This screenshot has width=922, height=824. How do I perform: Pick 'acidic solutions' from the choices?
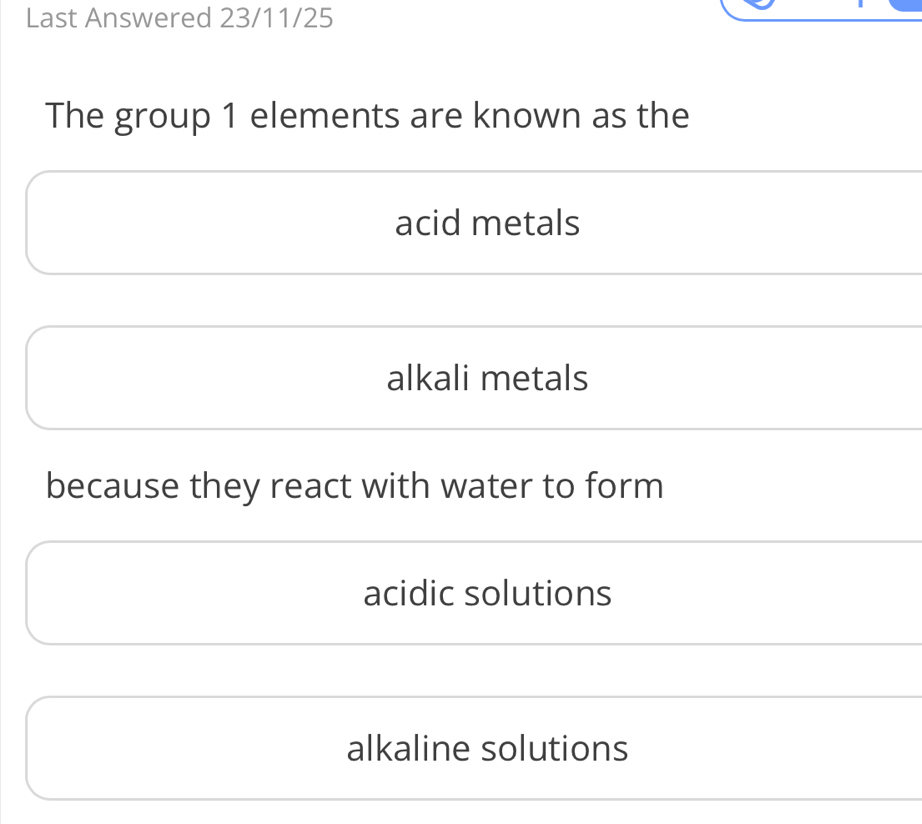487,592
